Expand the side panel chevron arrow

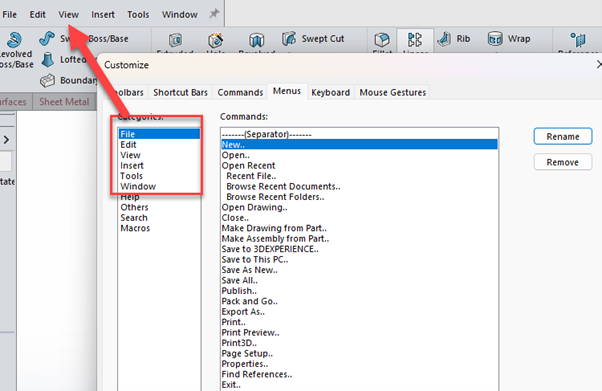tap(6, 139)
